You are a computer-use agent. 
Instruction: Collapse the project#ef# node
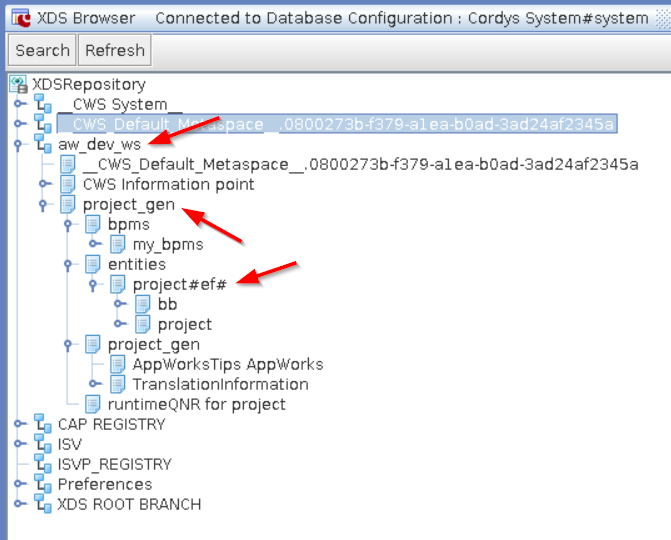tap(93, 285)
